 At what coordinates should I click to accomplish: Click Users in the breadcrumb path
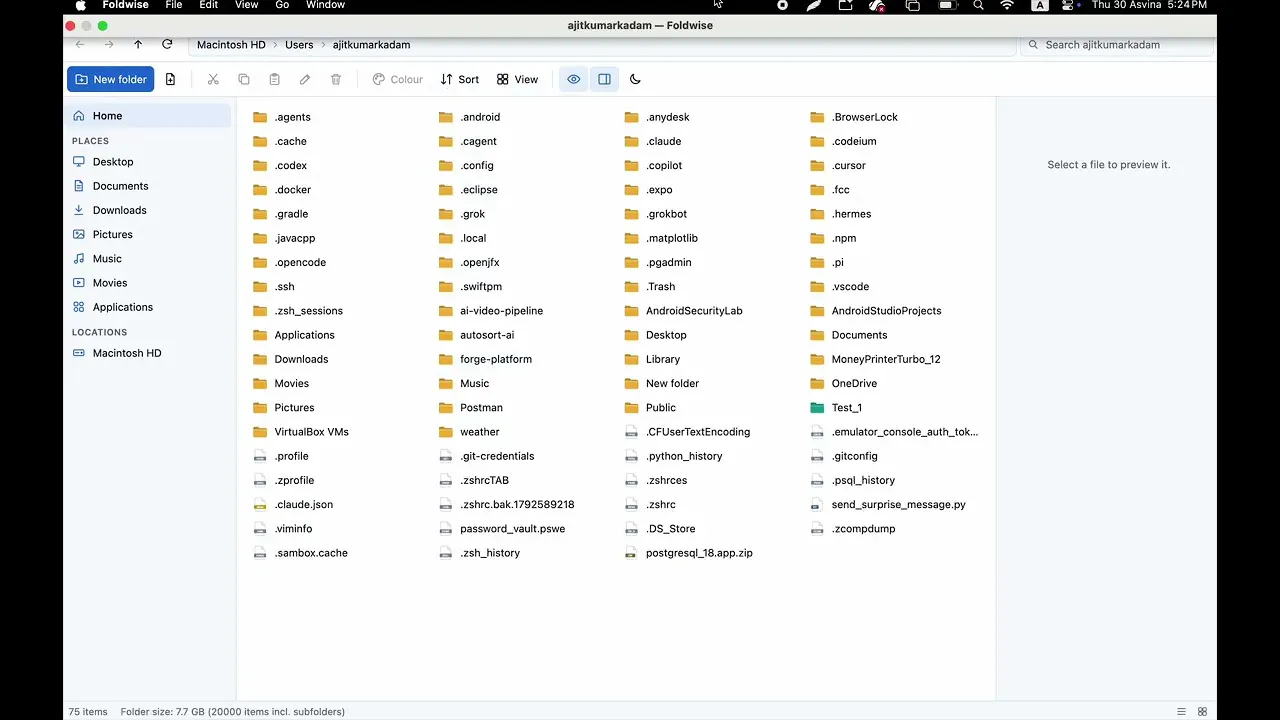[299, 44]
